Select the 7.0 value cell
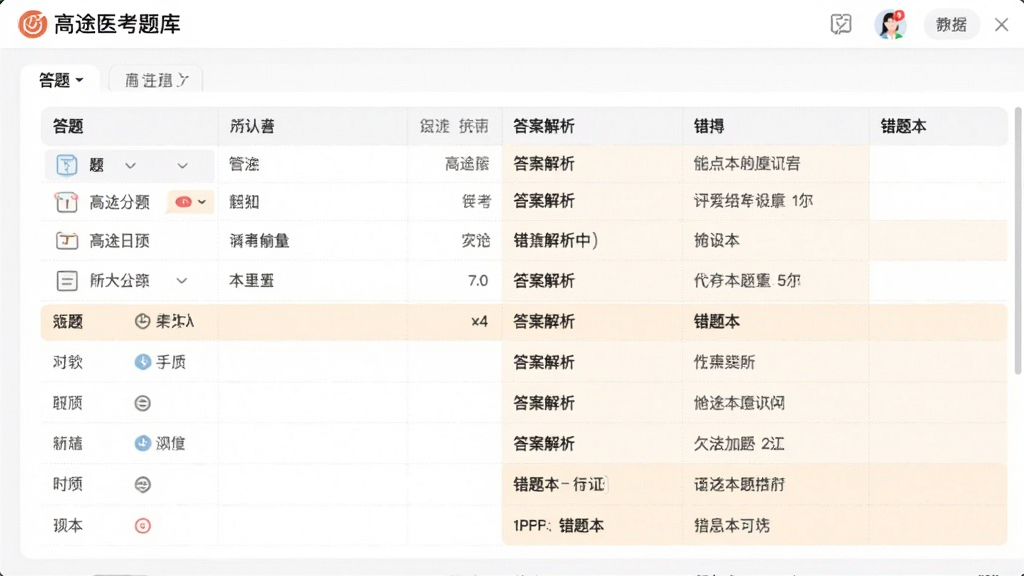 477,281
